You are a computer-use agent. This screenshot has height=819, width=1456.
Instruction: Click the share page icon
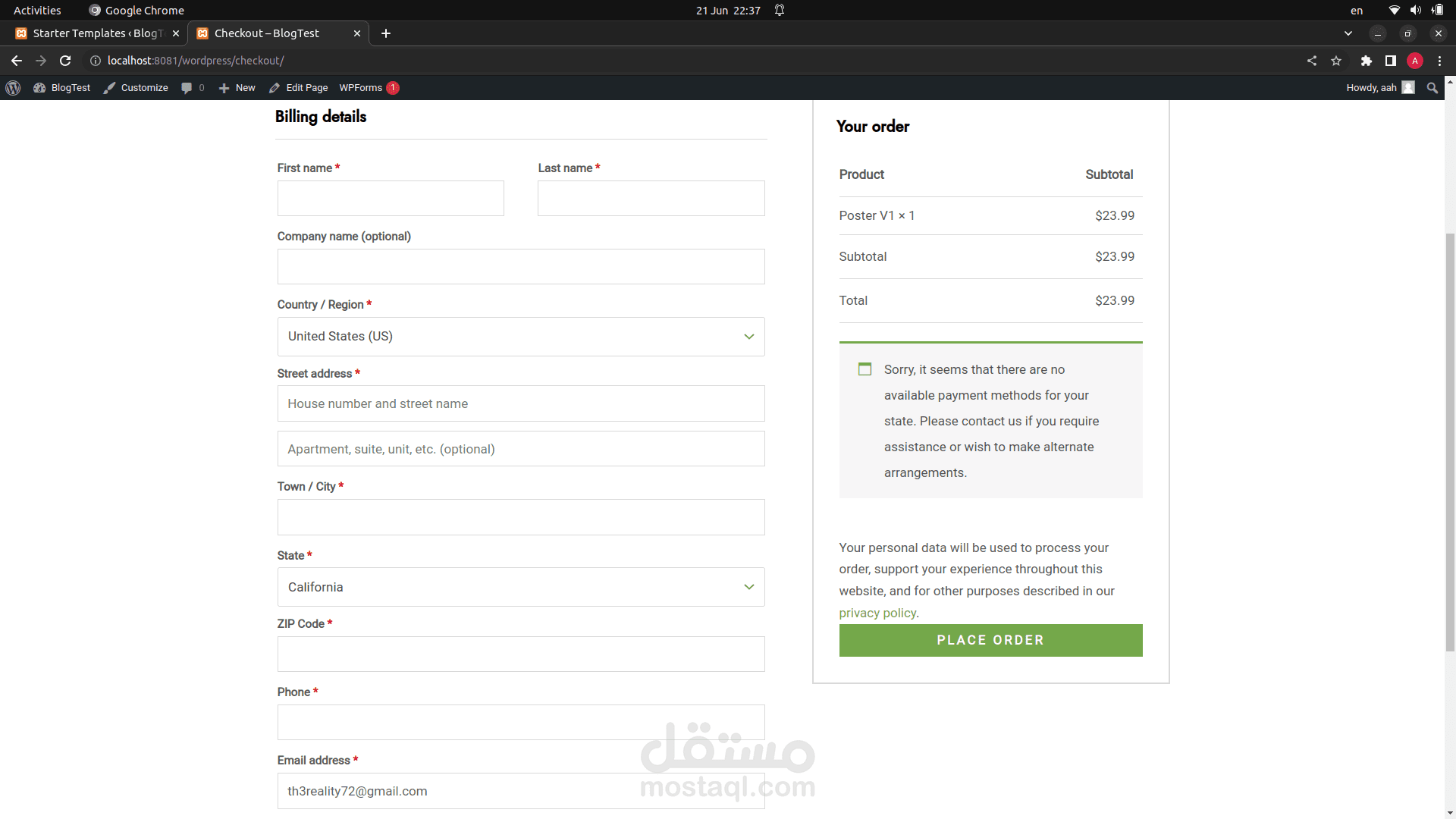[x=1312, y=61]
